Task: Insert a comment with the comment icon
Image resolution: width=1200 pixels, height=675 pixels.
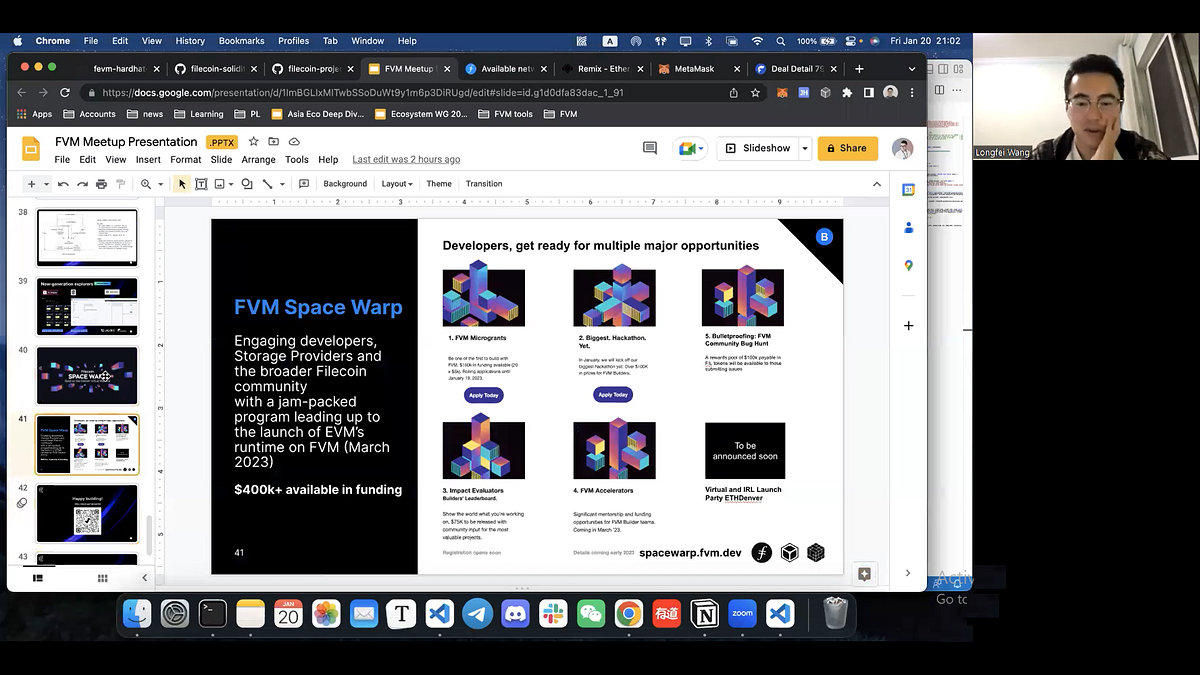Action: click(x=303, y=184)
